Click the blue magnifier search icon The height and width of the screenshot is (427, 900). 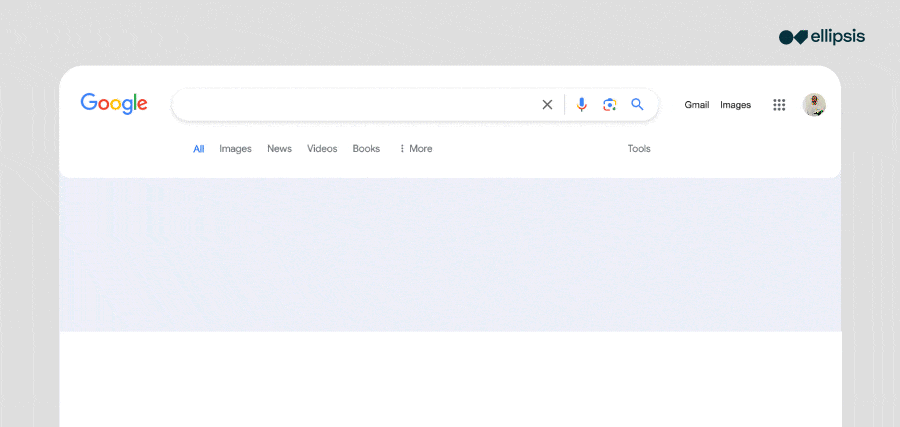click(x=637, y=105)
